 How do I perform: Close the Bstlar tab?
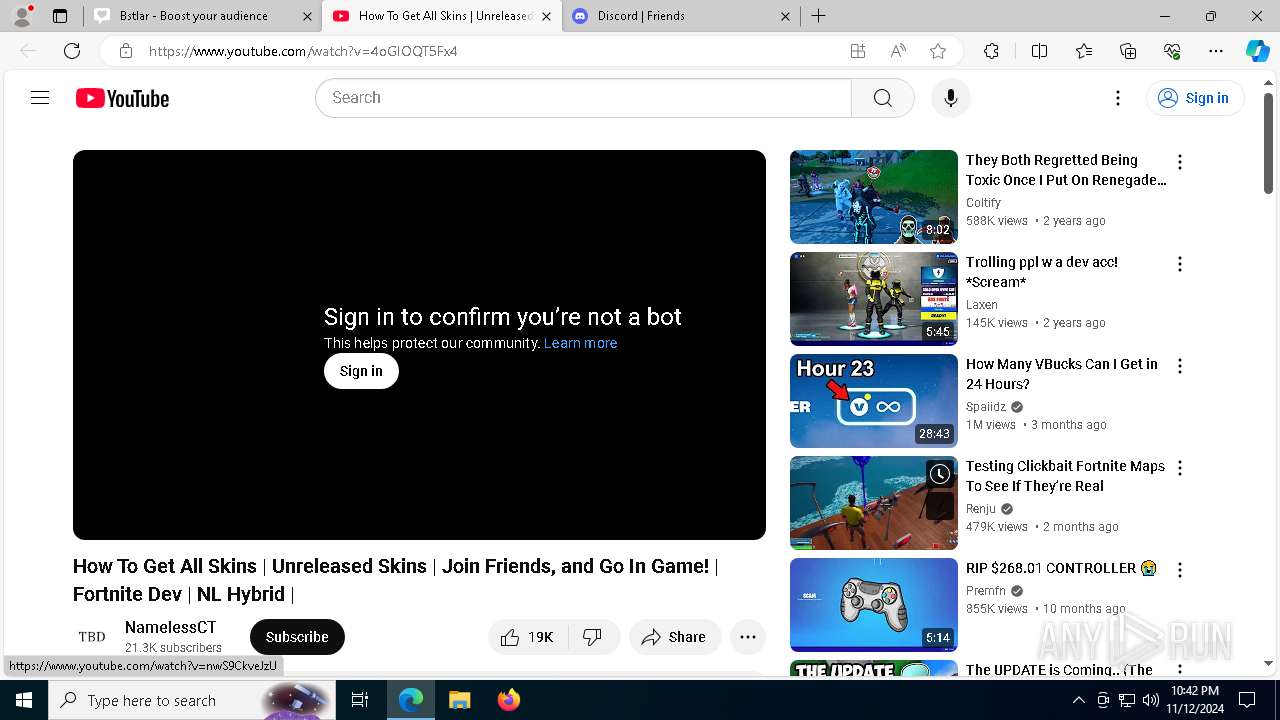pyautogui.click(x=307, y=16)
